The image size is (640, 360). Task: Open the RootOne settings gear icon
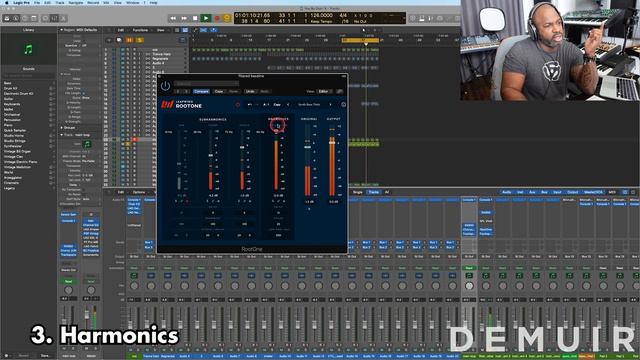tap(343, 105)
